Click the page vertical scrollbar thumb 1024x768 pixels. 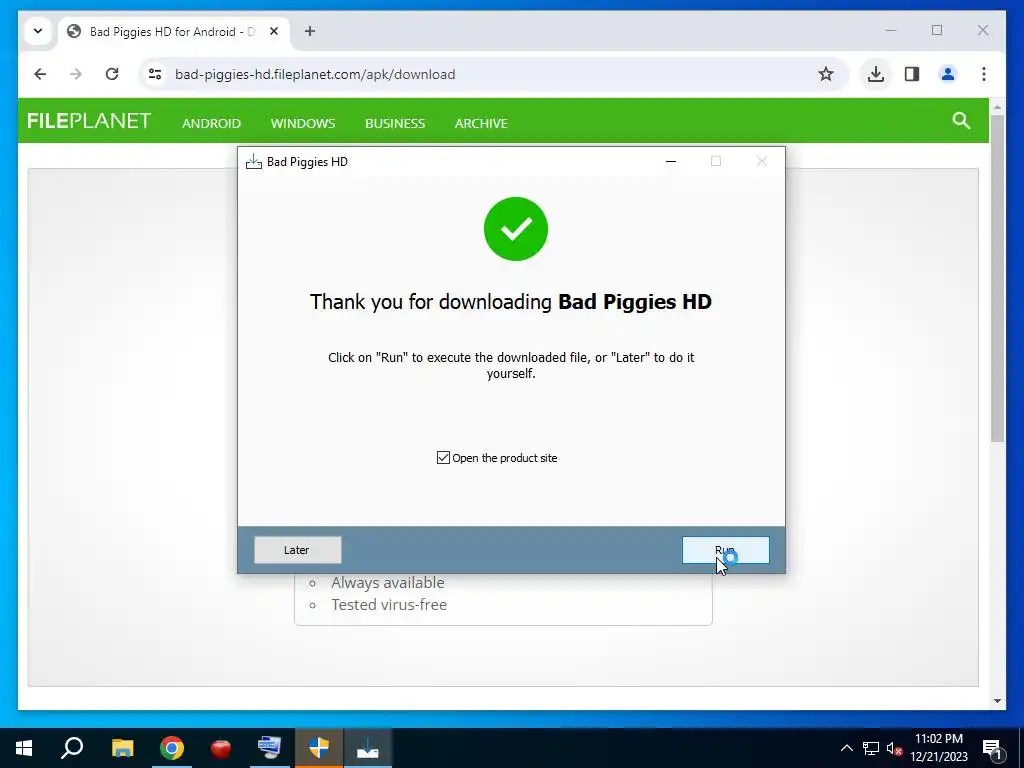pyautogui.click(x=997, y=278)
